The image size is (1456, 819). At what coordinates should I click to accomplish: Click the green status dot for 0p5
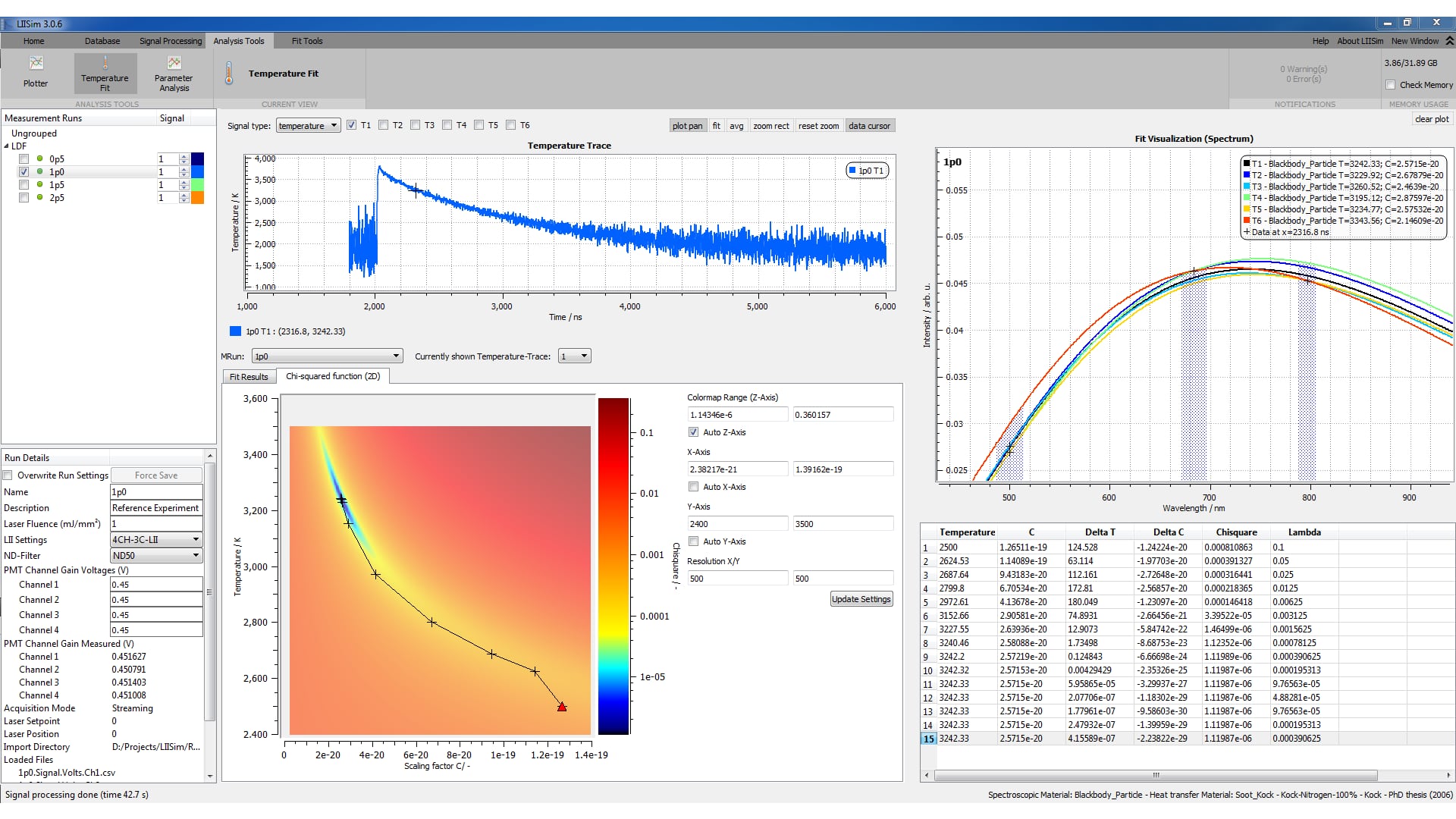pos(39,159)
